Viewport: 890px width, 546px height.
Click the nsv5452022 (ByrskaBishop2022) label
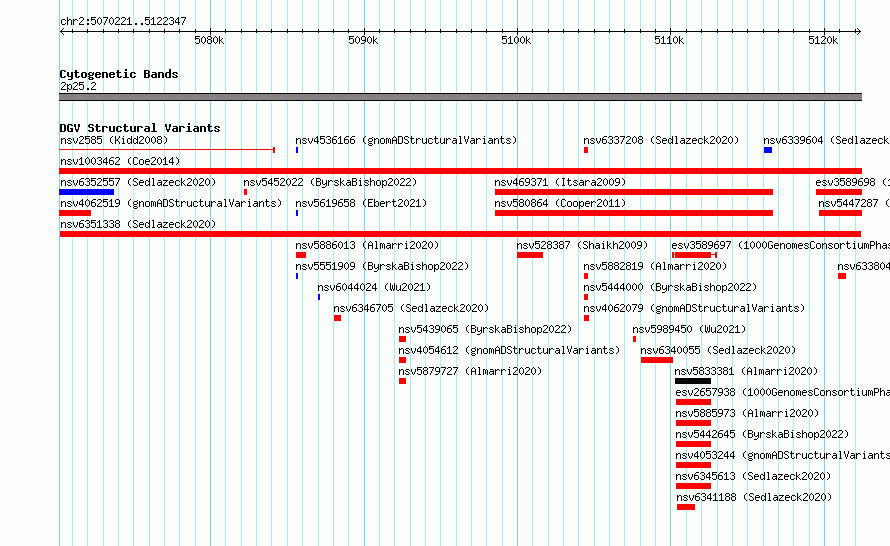coord(330,182)
